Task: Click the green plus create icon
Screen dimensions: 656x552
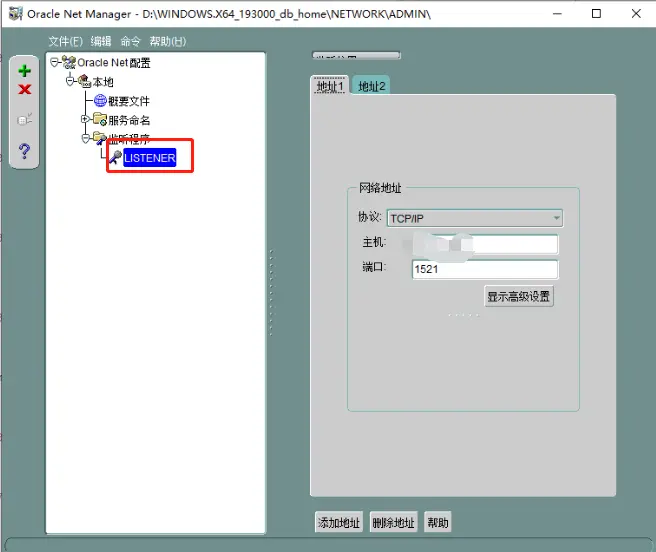Action: click(25, 71)
